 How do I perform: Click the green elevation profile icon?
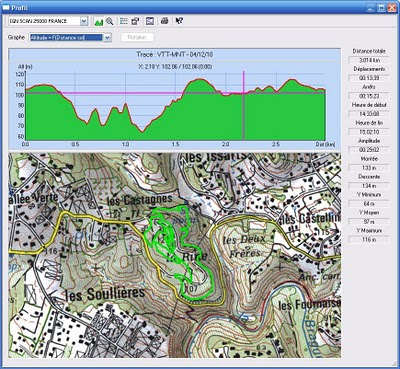pyautogui.click(x=98, y=22)
